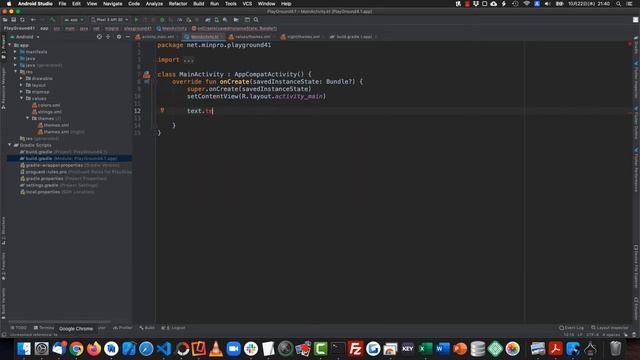640x360 pixels.
Task: Open the Terminal tool window button
Action: pos(44,328)
